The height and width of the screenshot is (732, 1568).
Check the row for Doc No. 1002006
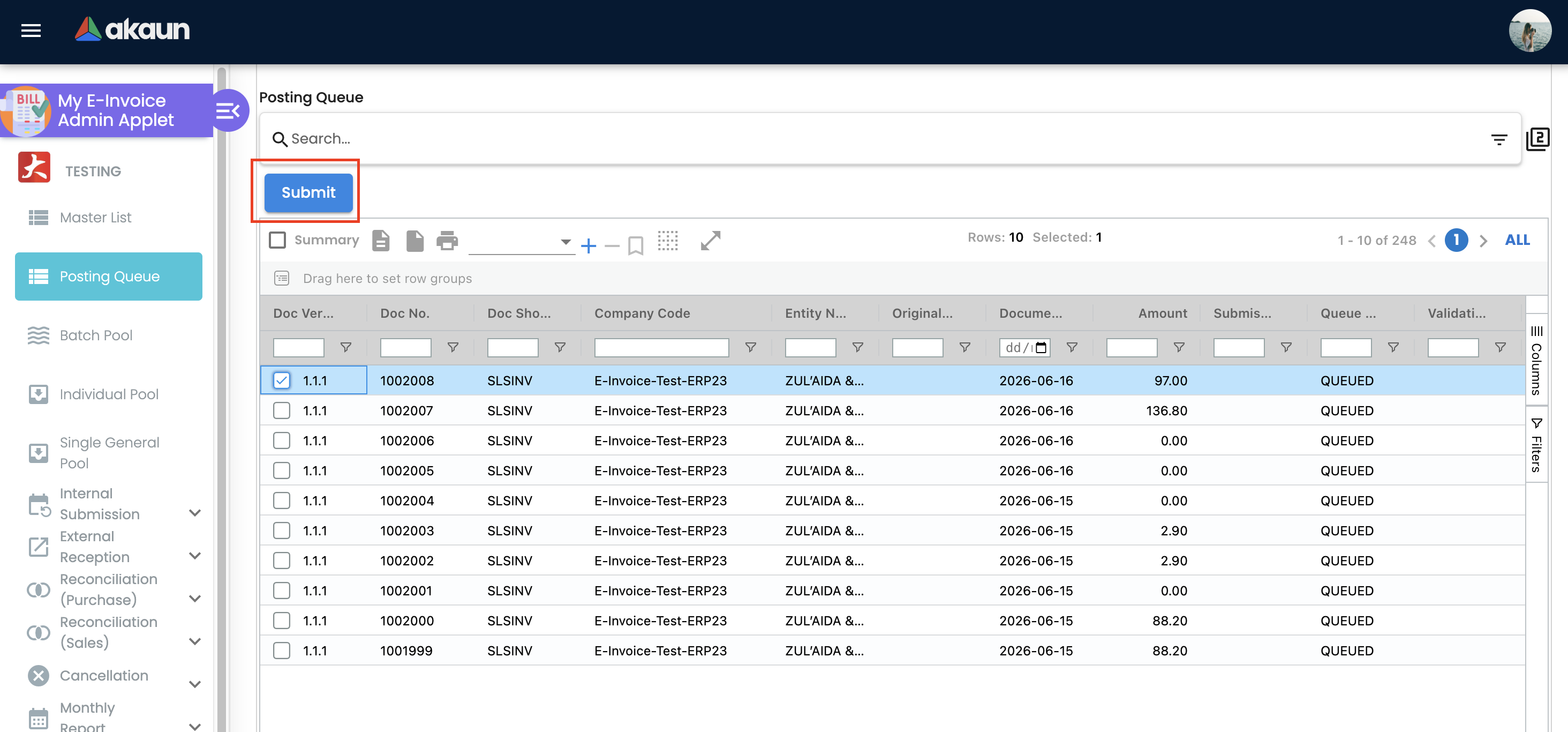[x=281, y=440]
